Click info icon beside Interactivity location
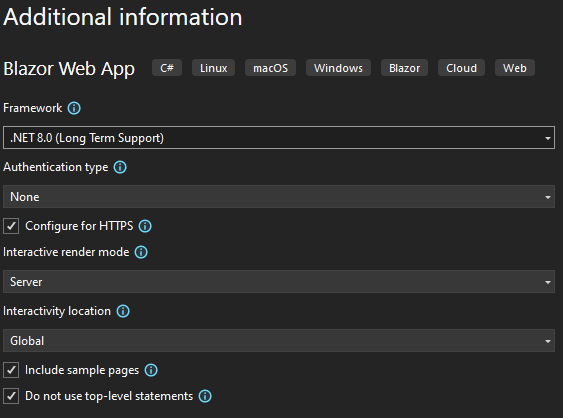Screen dimensions: 563x418 pos(123,311)
